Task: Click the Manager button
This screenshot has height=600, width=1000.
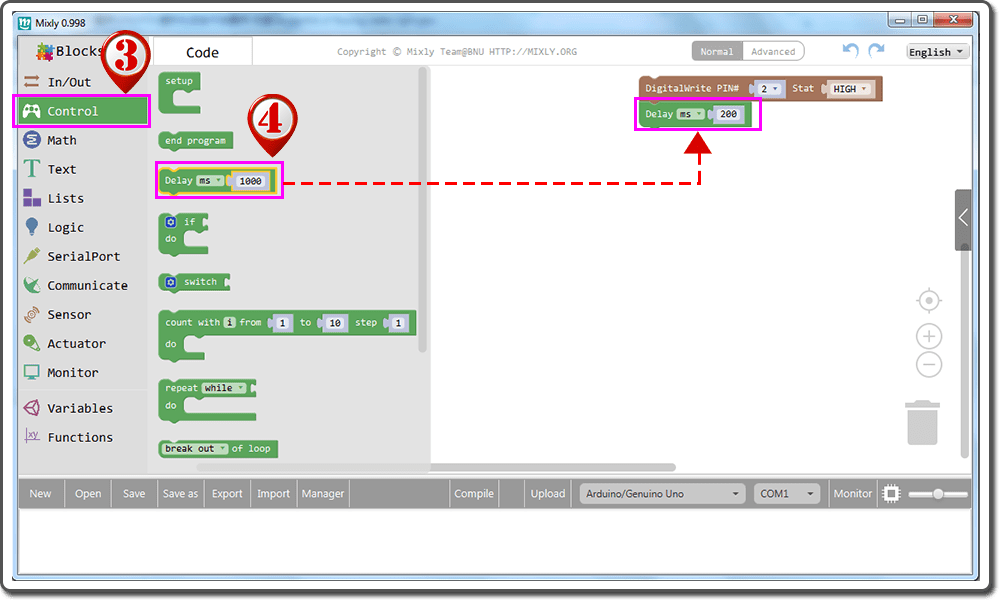Action: point(323,494)
